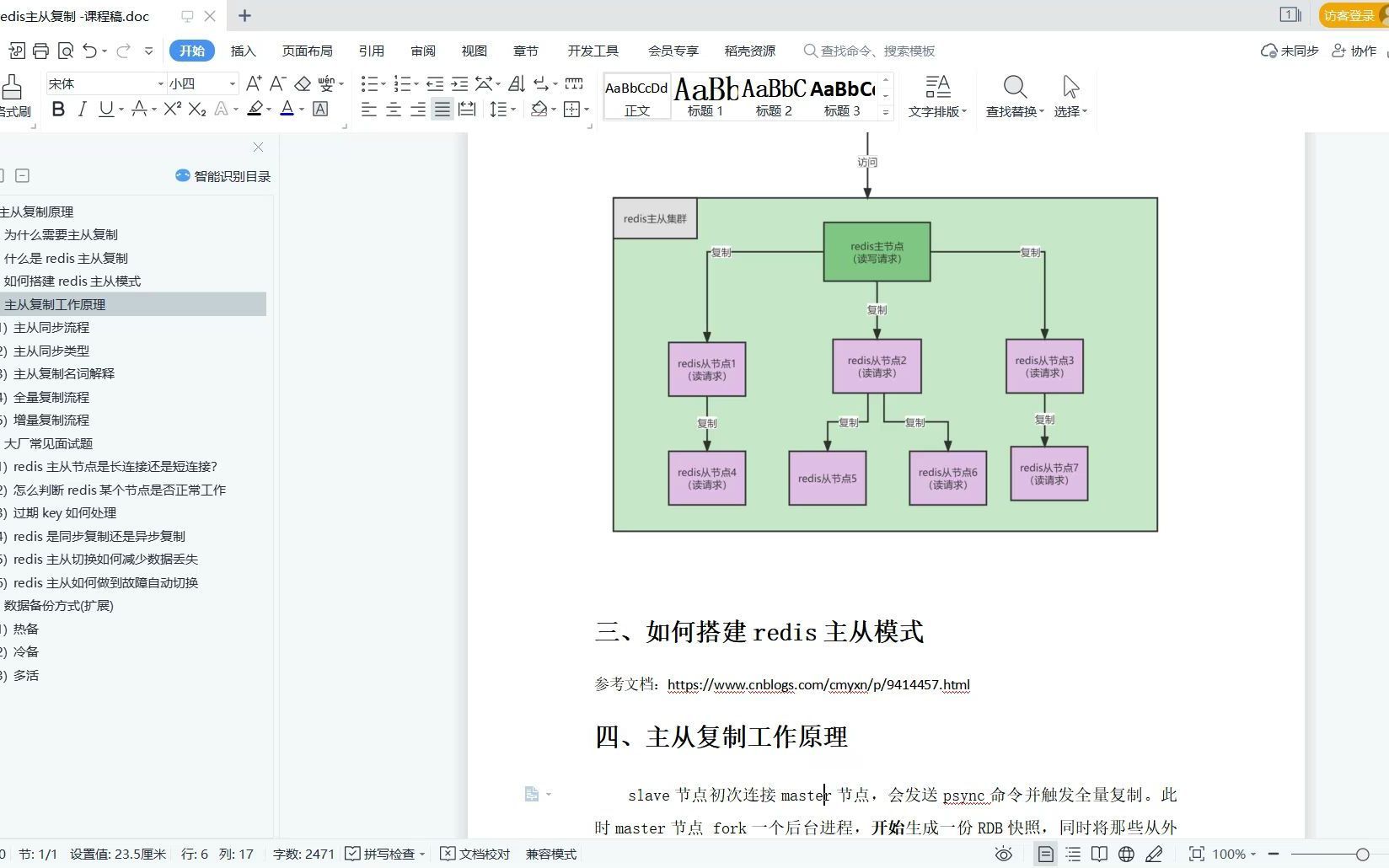Image resolution: width=1389 pixels, height=868 pixels.
Task: Decrease paragraph indent
Action: point(435,83)
